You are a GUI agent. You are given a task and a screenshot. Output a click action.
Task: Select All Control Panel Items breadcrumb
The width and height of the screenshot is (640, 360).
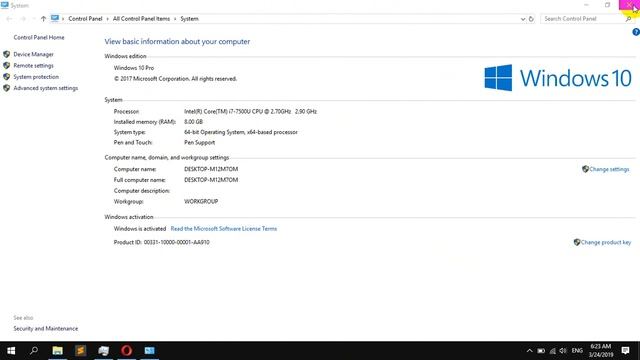pyautogui.click(x=141, y=19)
